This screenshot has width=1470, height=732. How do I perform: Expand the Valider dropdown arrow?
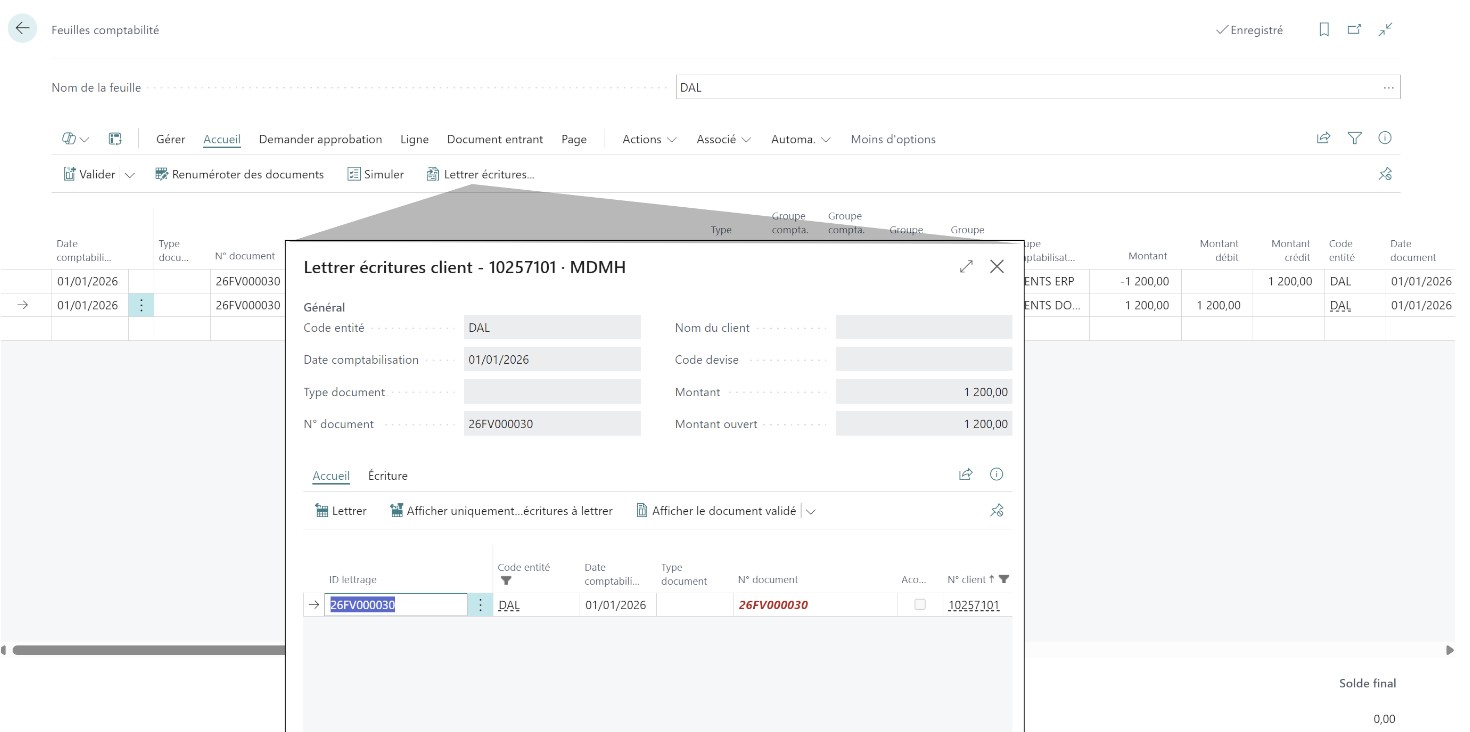pos(130,175)
